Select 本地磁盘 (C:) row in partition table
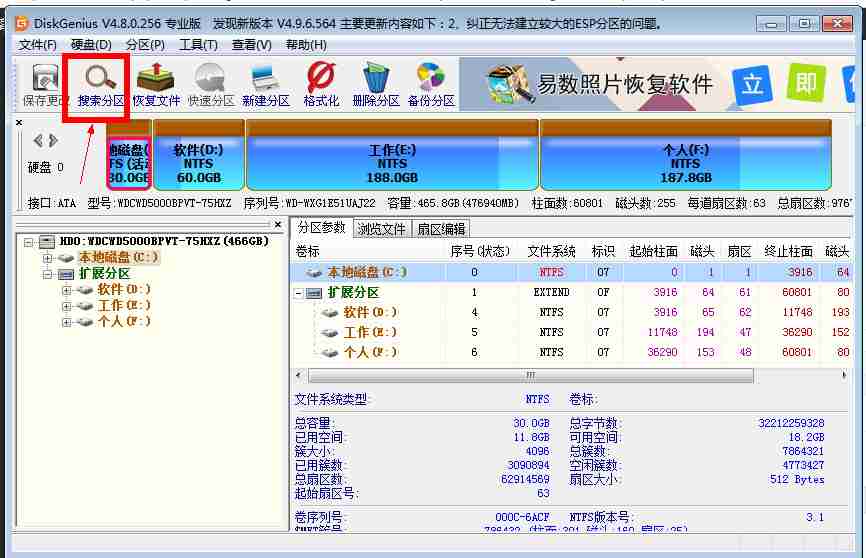Screen dimensions: 866x558 pos(572,272)
